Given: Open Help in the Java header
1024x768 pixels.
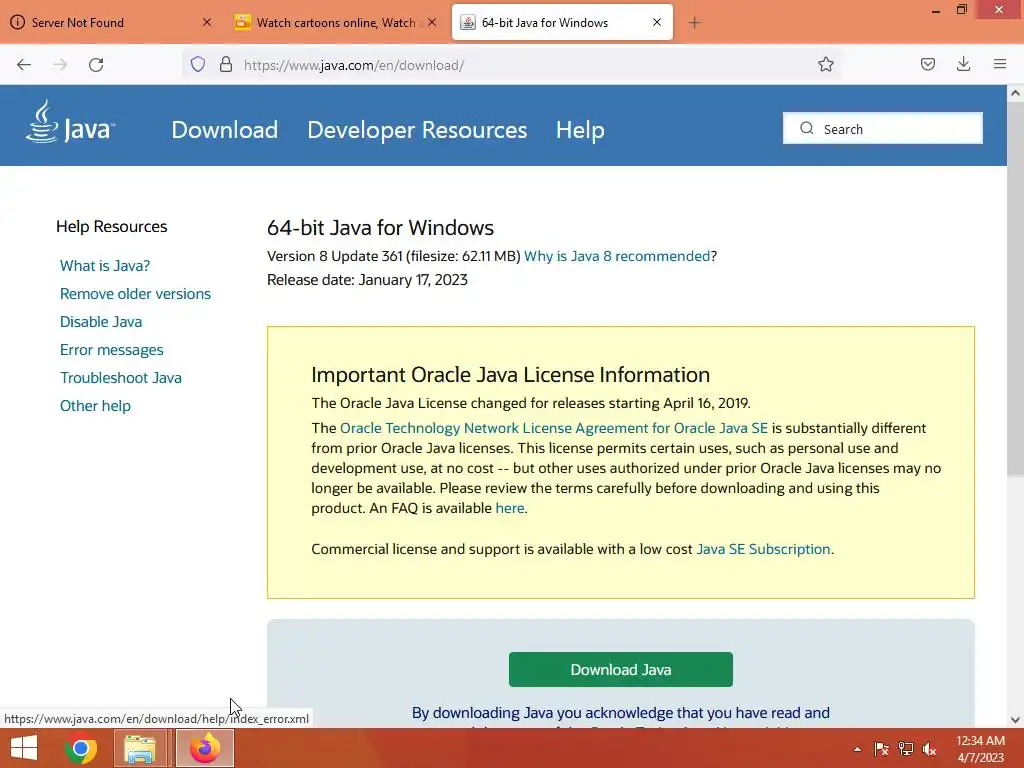Looking at the screenshot, I should [x=580, y=130].
